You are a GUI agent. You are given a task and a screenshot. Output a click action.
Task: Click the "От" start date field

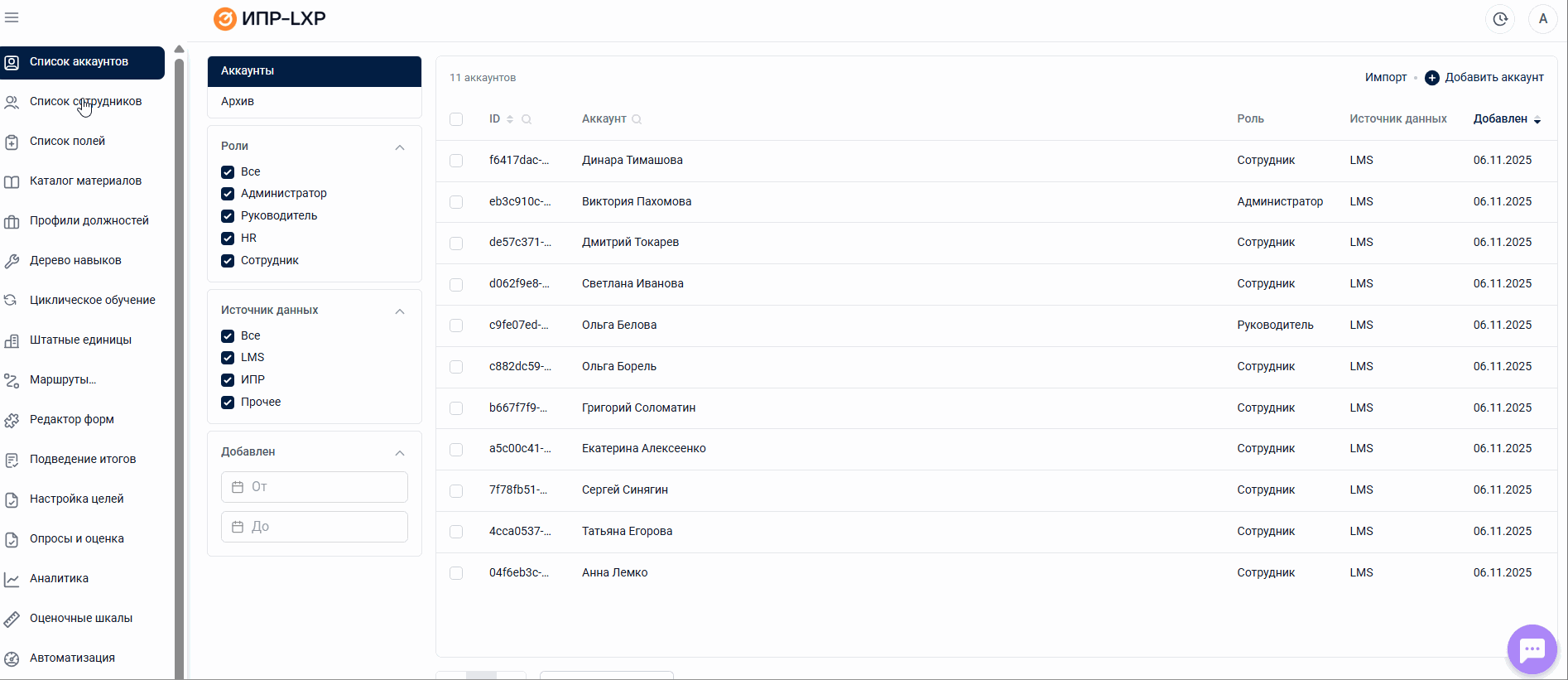[315, 487]
